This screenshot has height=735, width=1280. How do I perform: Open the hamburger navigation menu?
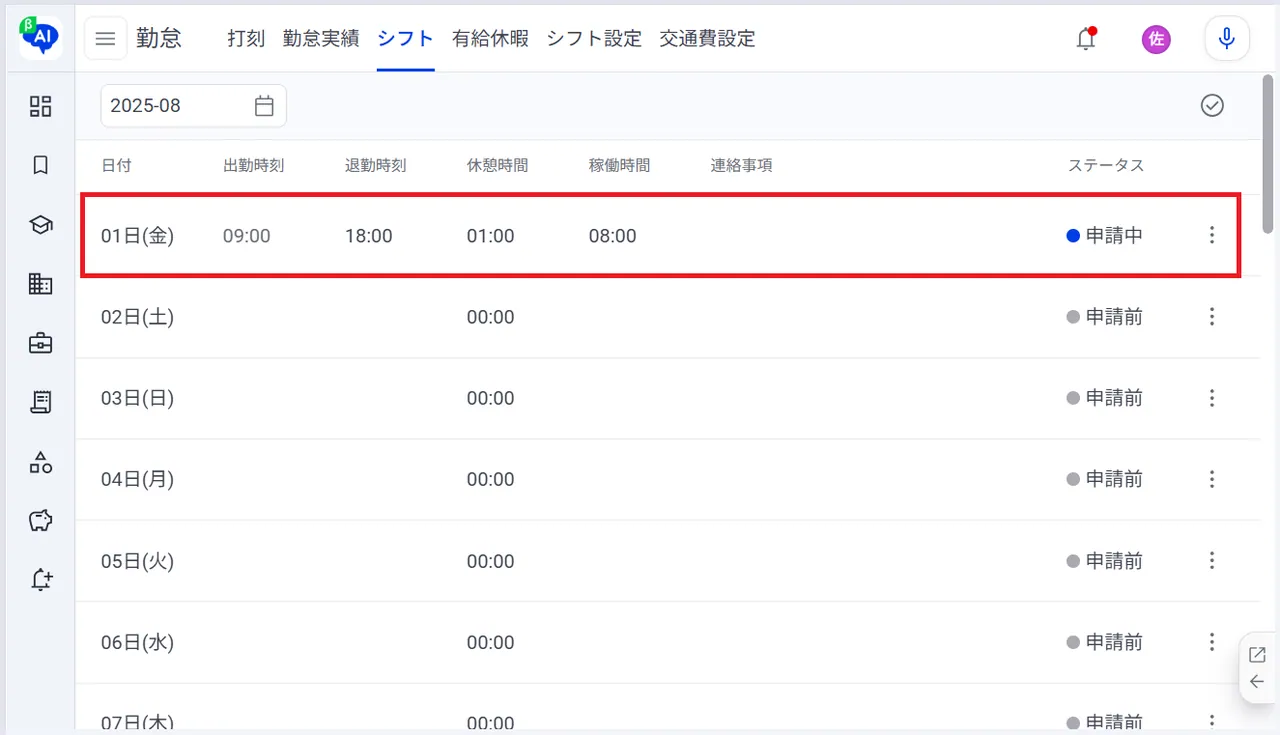pos(105,39)
